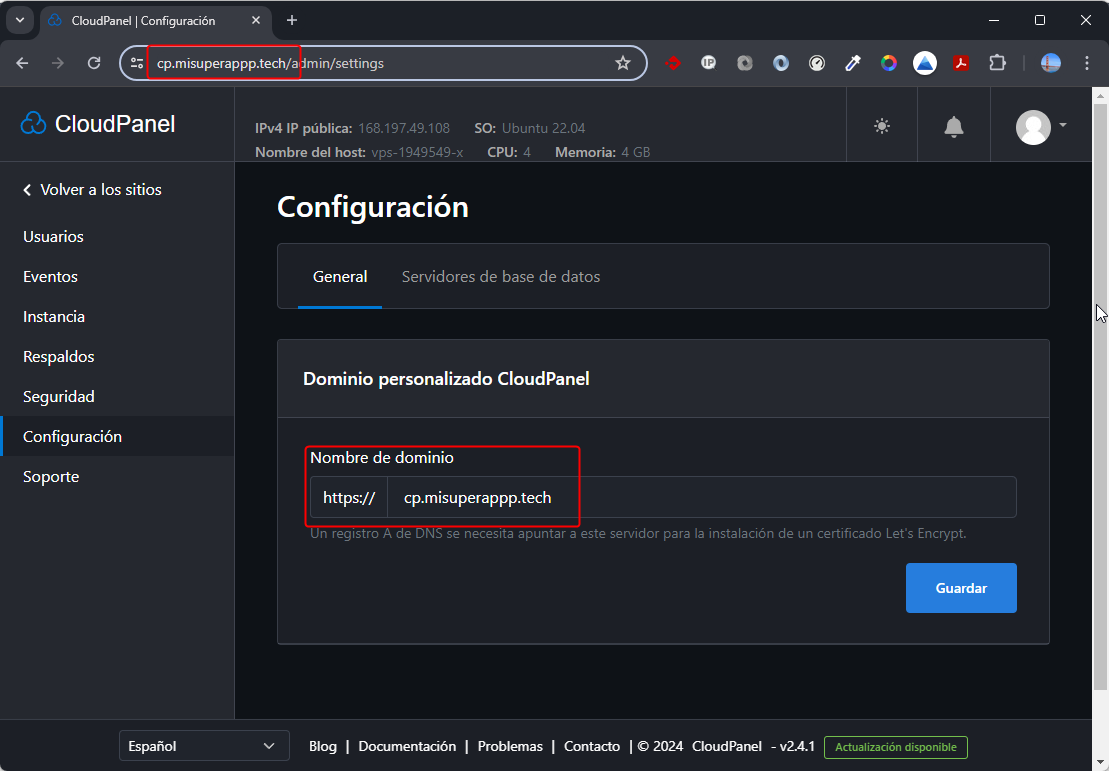The image size is (1109, 771).
Task: Click the red arrow extension icon
Action: [x=673, y=63]
